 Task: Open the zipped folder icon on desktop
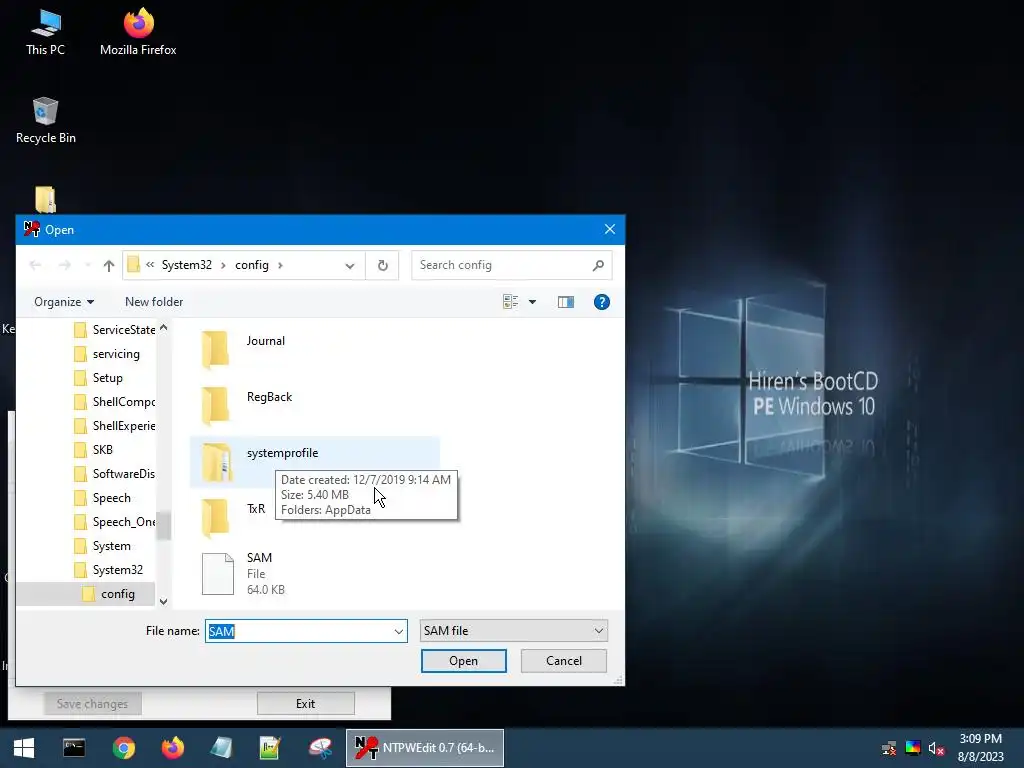pos(45,199)
